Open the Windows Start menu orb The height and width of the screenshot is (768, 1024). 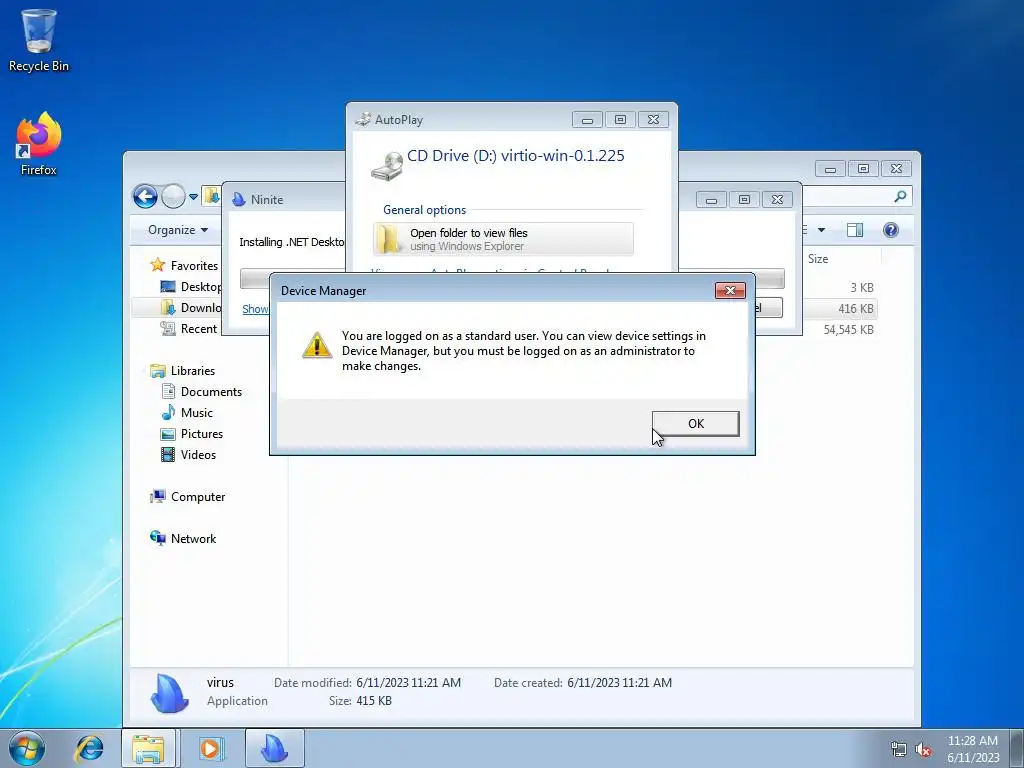pyautogui.click(x=27, y=748)
